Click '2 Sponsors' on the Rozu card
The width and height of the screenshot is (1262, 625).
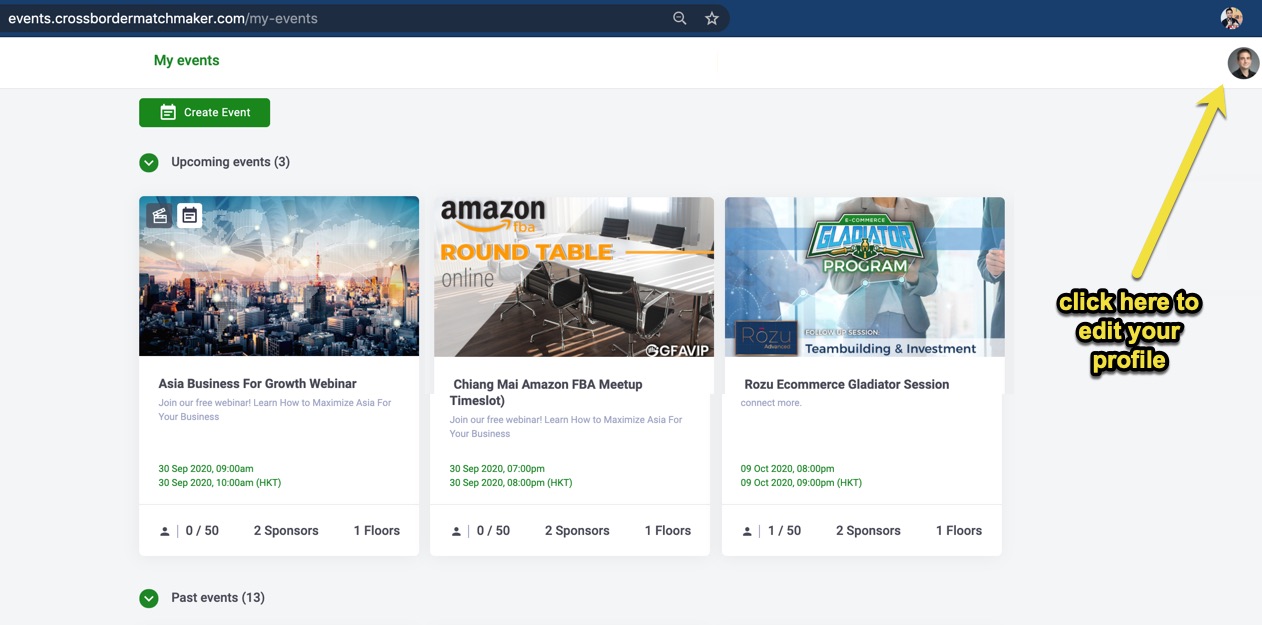click(x=868, y=531)
